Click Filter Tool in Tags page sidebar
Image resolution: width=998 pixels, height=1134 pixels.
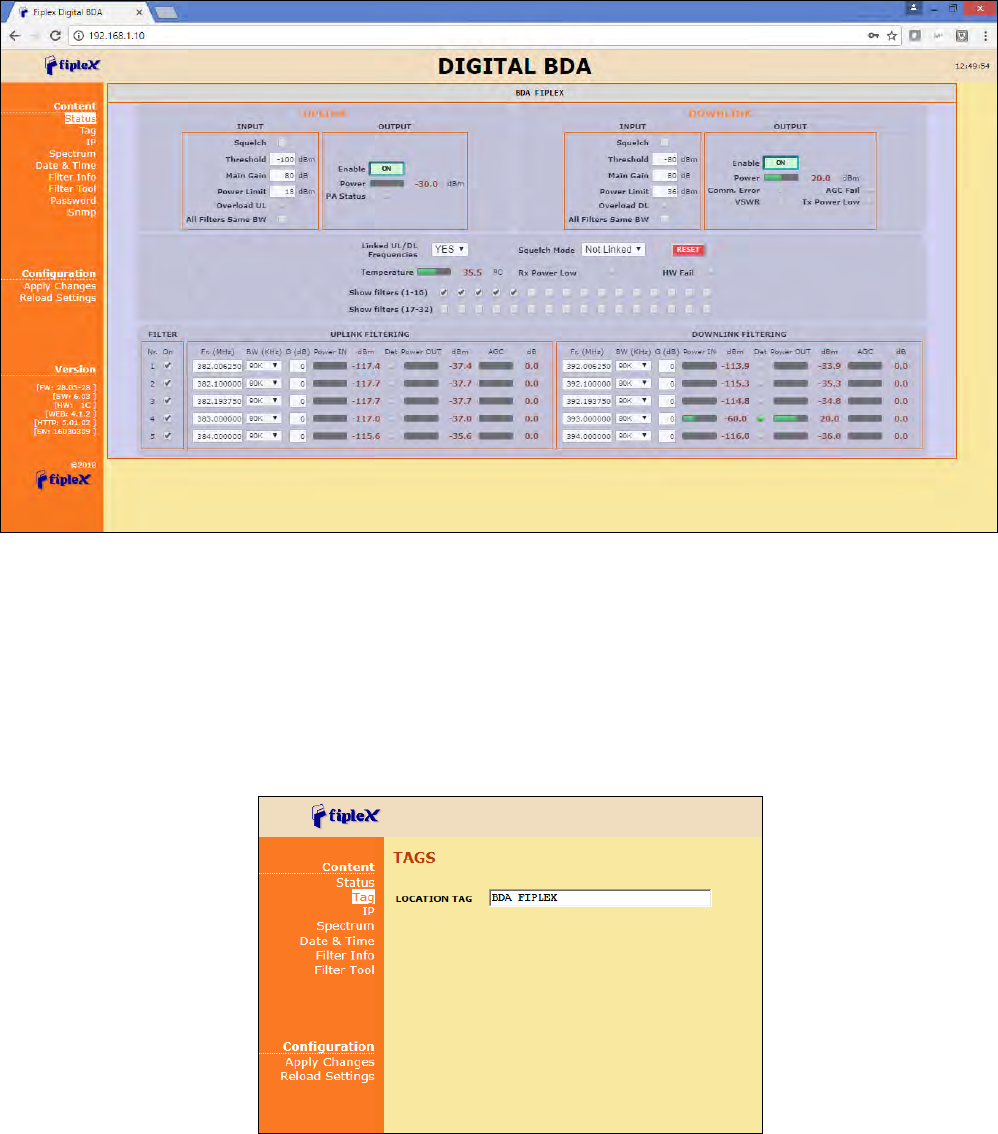(x=344, y=970)
